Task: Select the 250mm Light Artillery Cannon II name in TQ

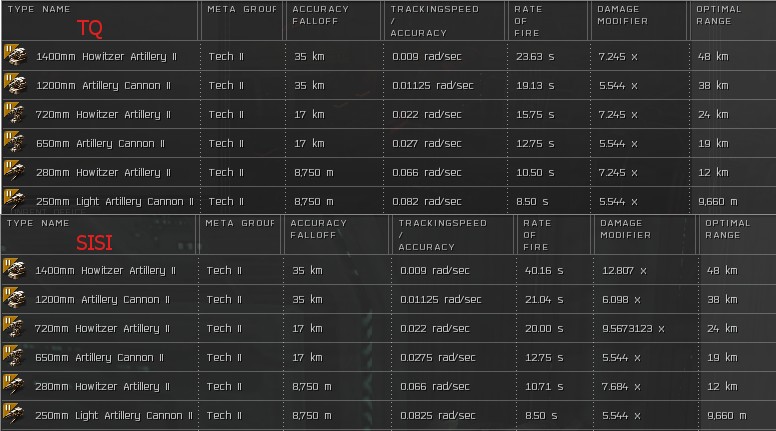Action: [115, 201]
